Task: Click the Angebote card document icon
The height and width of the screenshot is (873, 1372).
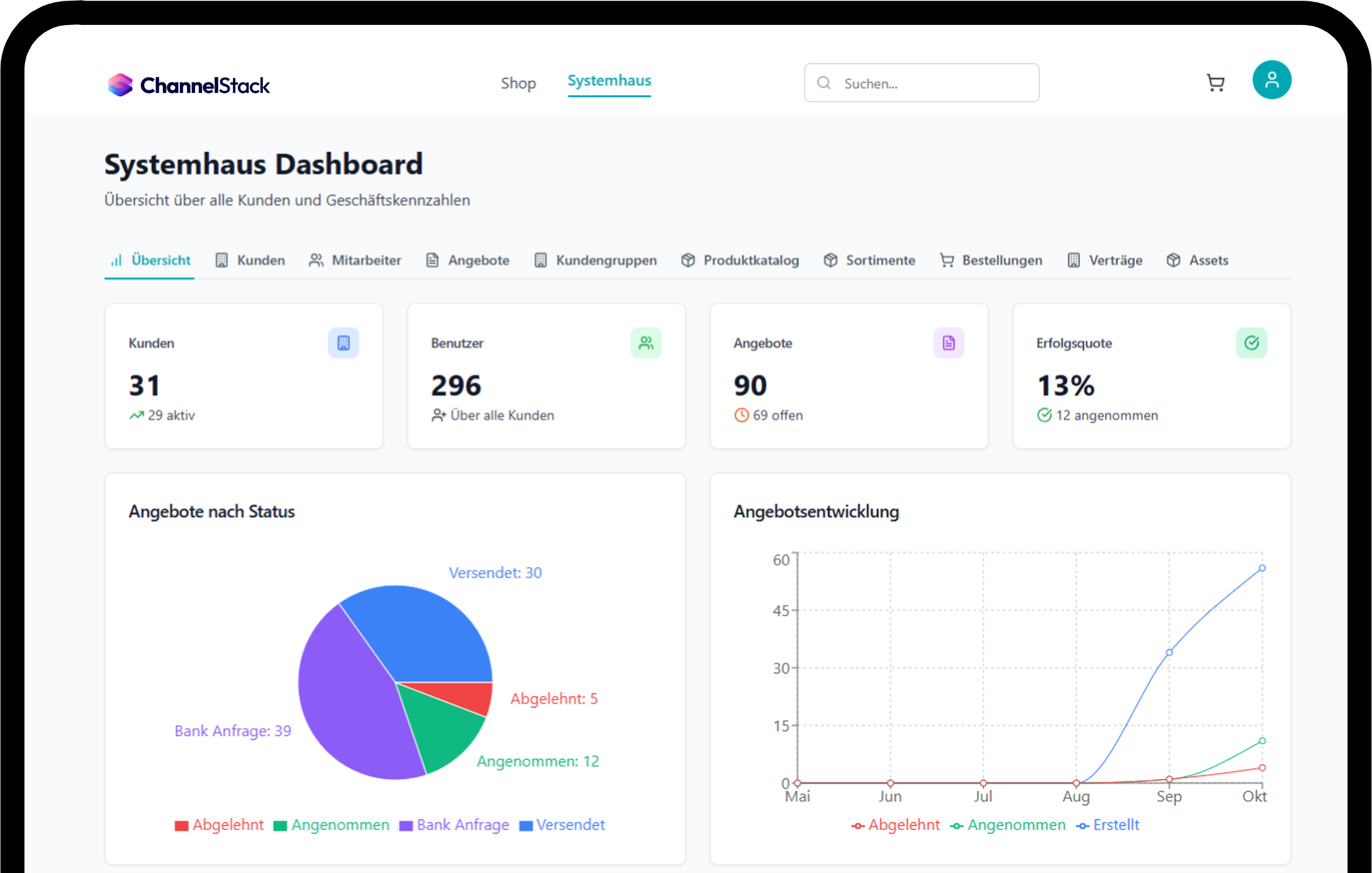Action: [x=948, y=343]
